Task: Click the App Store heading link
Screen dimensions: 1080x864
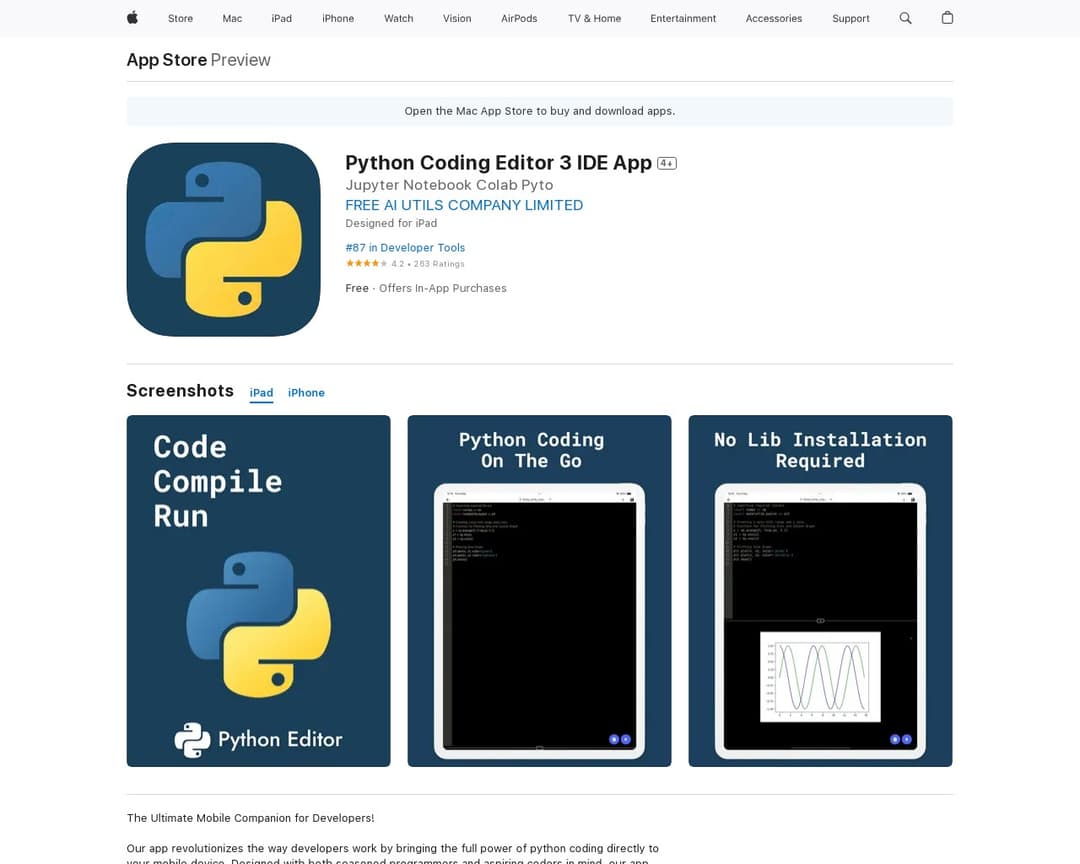Action: [167, 60]
